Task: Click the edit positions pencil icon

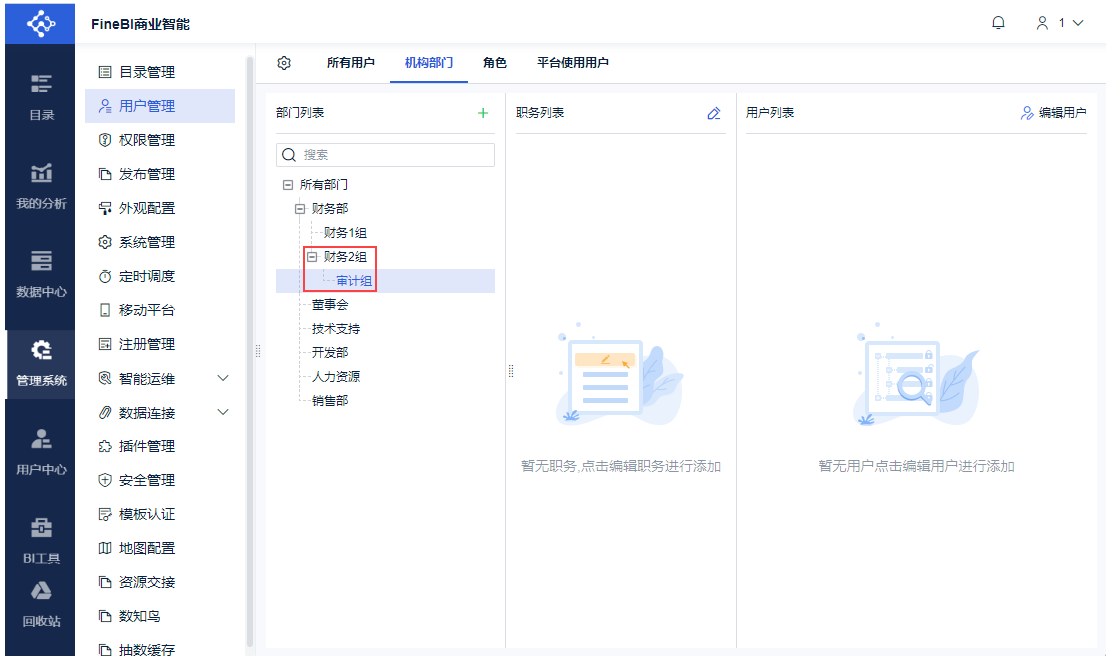Action: (713, 113)
